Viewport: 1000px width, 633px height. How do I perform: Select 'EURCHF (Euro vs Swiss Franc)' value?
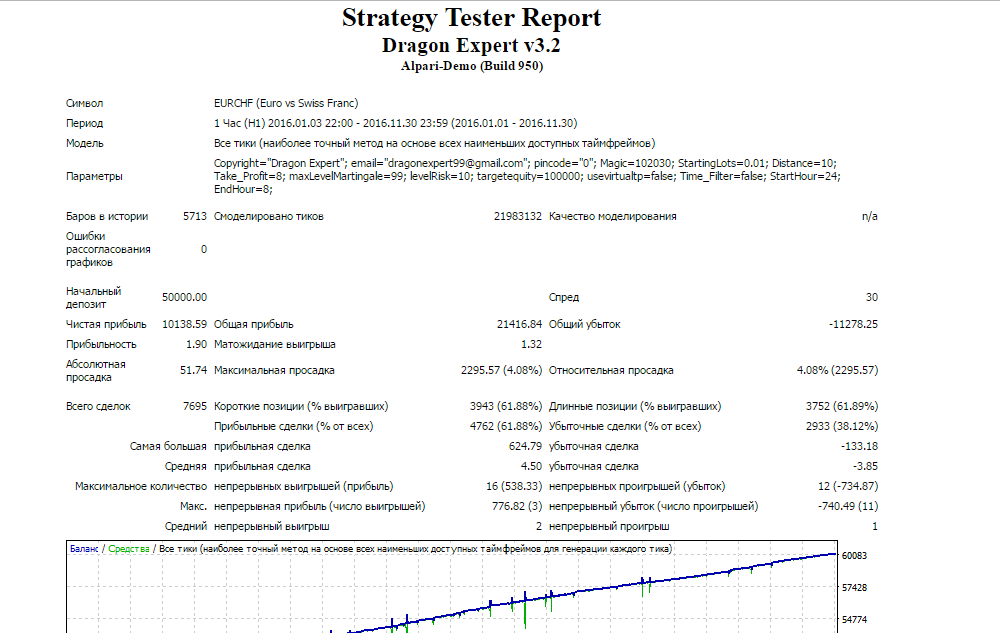tap(286, 103)
